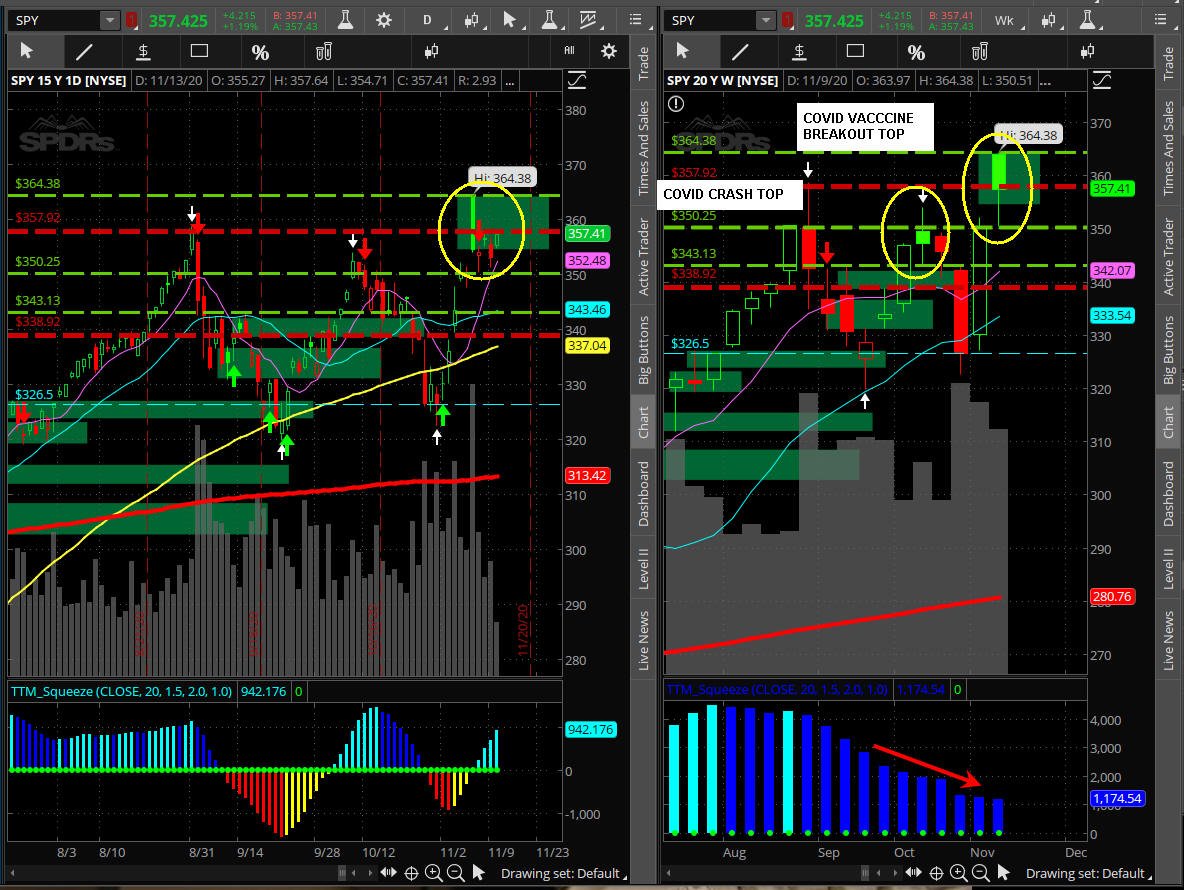
Task: Click the crosshair pan icon under left chart
Action: tap(410, 873)
